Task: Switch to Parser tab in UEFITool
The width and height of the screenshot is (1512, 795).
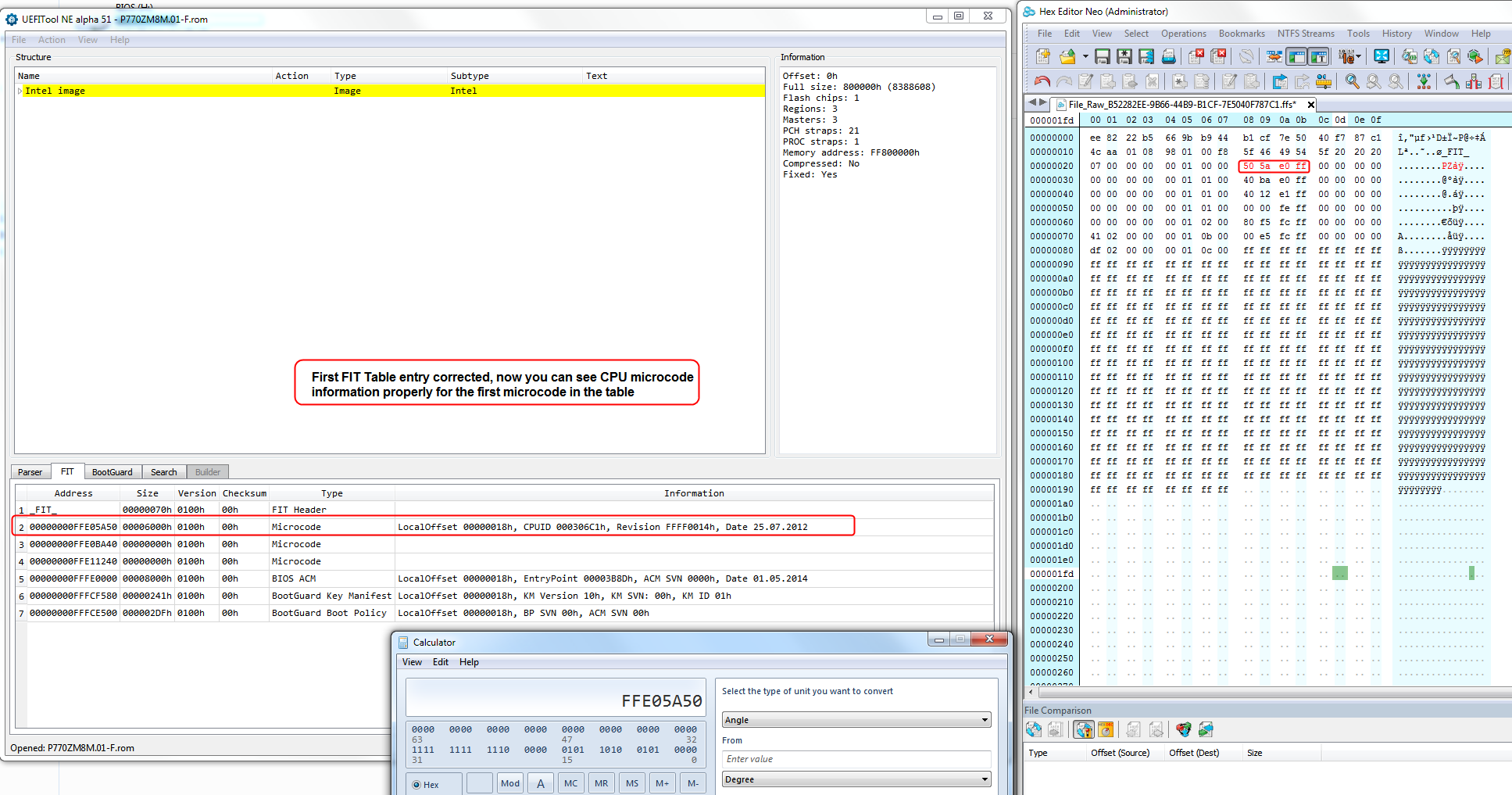Action: click(x=30, y=472)
